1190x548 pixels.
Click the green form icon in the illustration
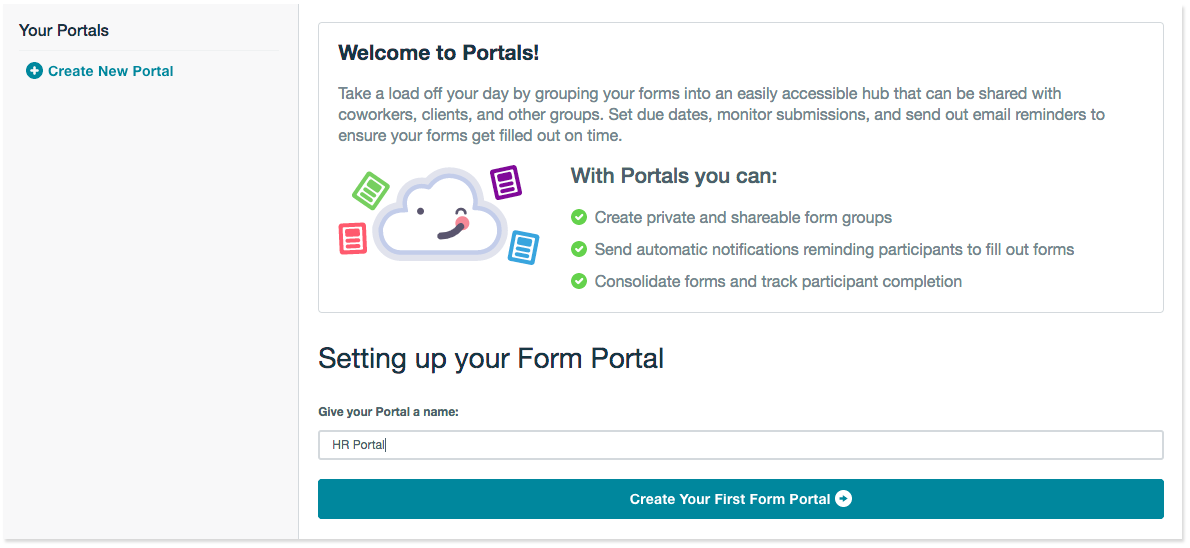point(371,189)
